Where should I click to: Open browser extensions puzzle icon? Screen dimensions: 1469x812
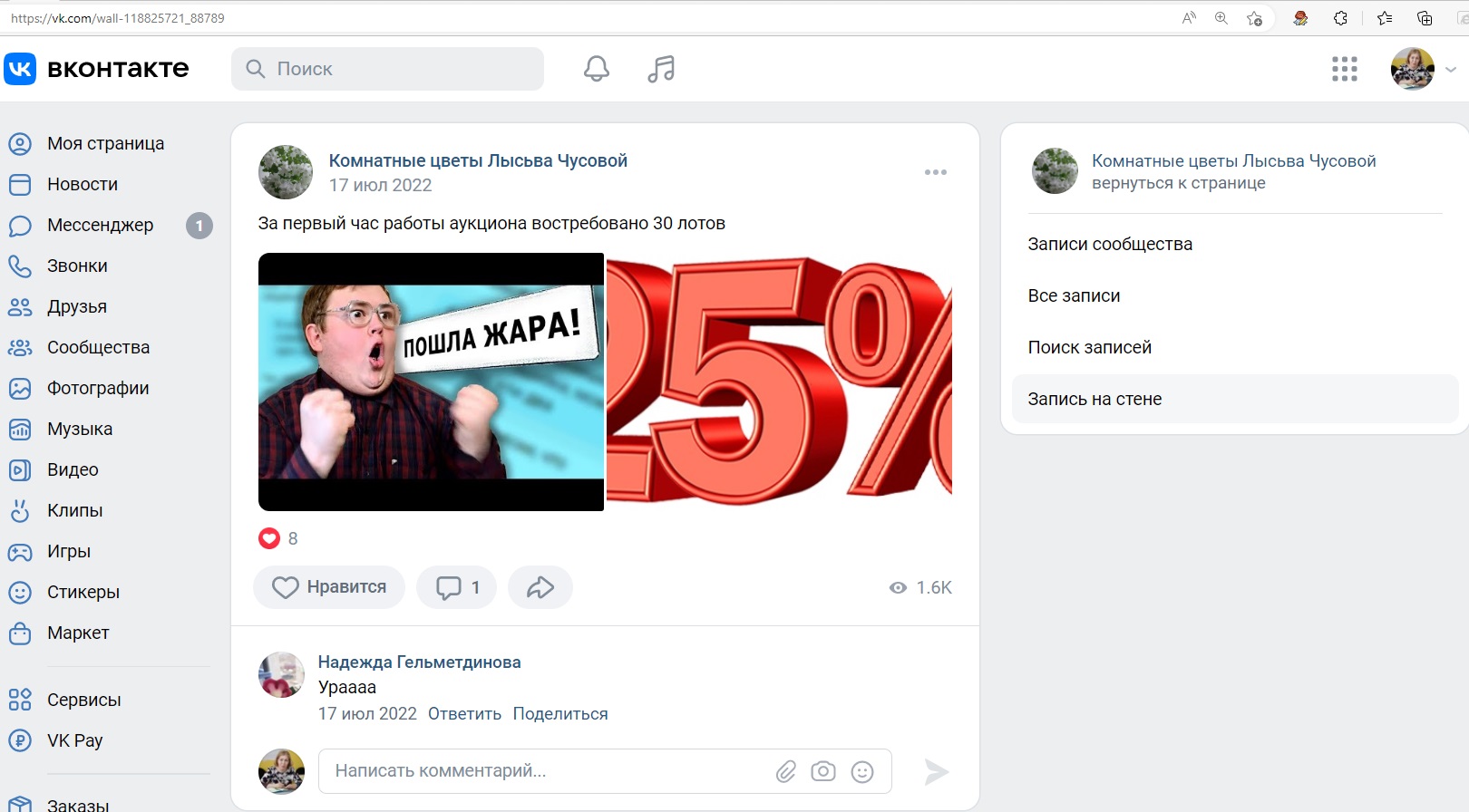point(1340,18)
